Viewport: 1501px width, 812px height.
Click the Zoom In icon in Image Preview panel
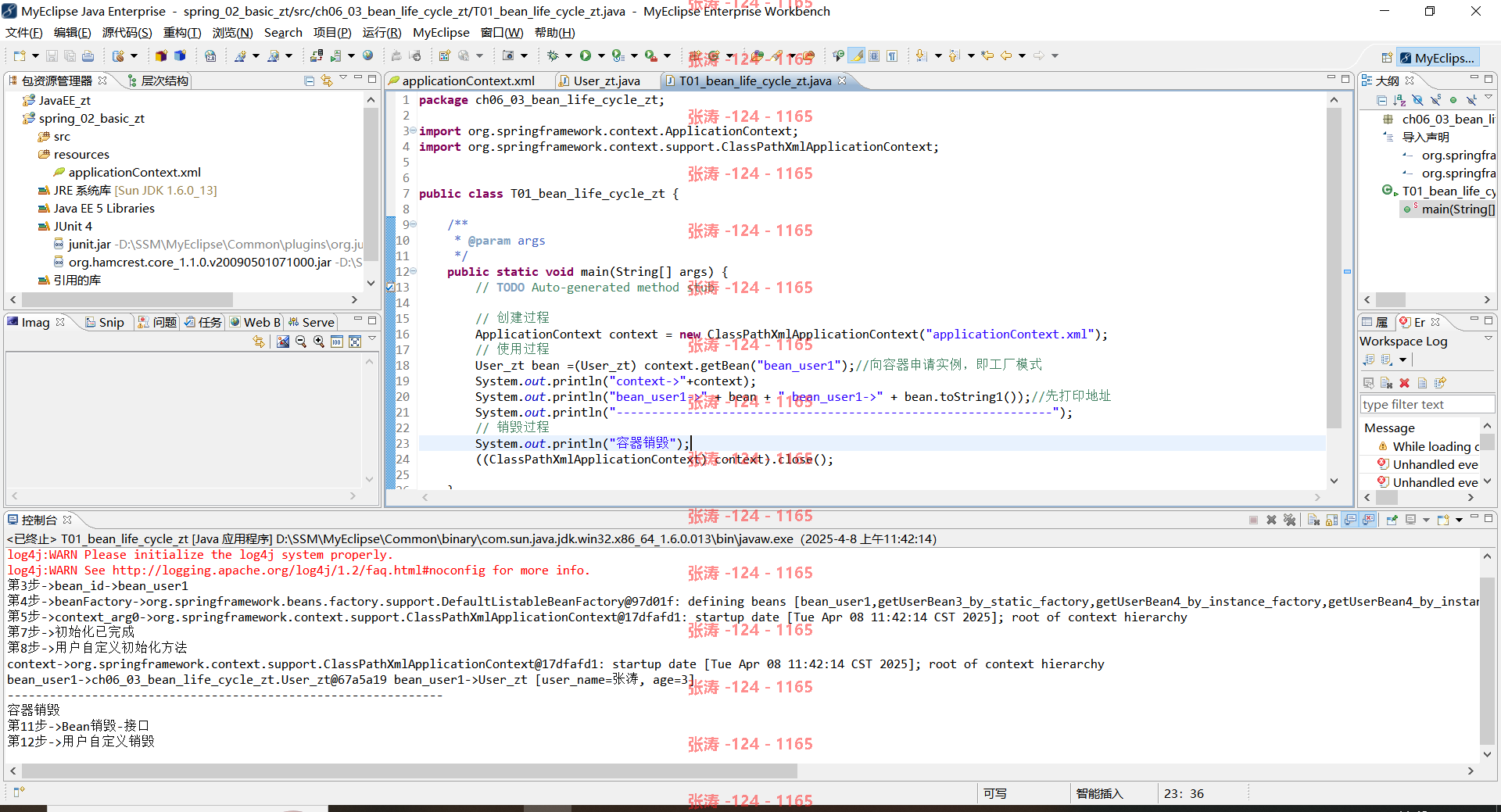[319, 342]
